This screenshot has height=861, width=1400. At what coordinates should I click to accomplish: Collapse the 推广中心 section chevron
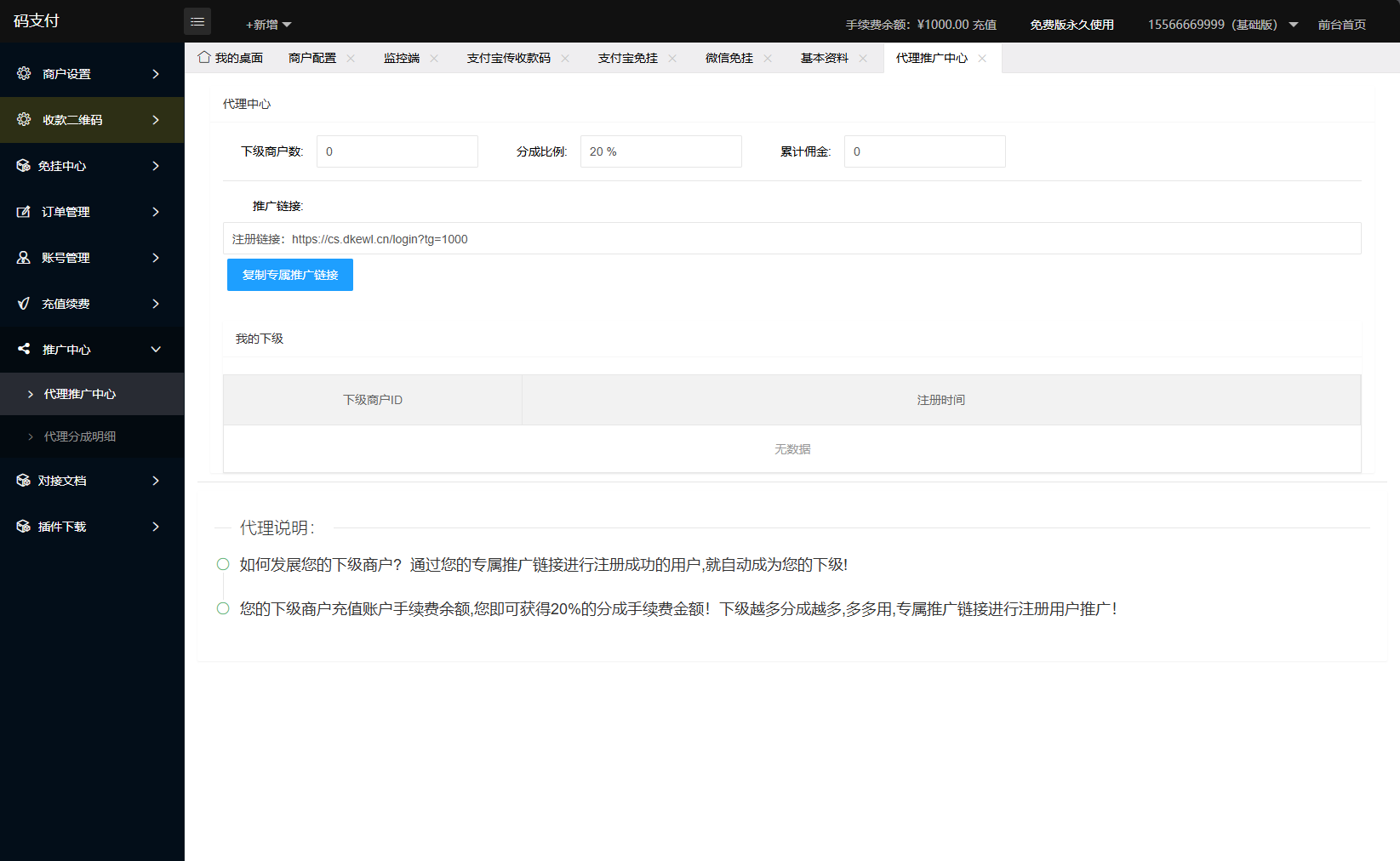point(156,349)
